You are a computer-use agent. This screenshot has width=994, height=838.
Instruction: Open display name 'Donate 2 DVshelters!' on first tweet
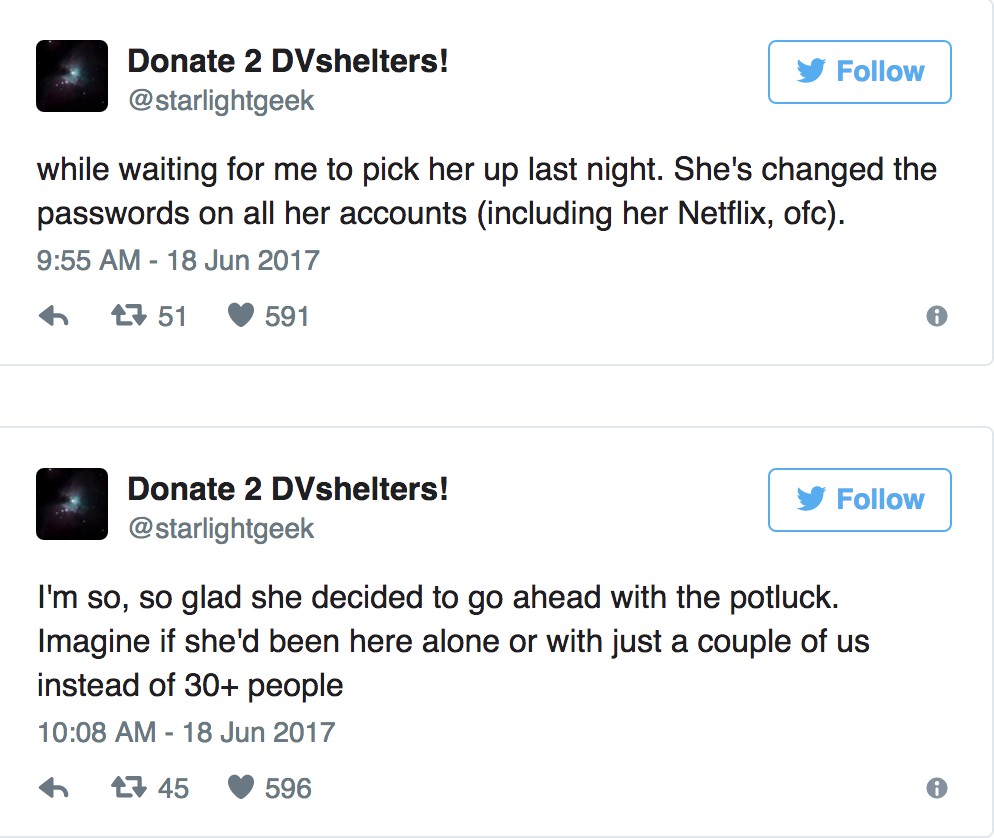click(x=288, y=61)
